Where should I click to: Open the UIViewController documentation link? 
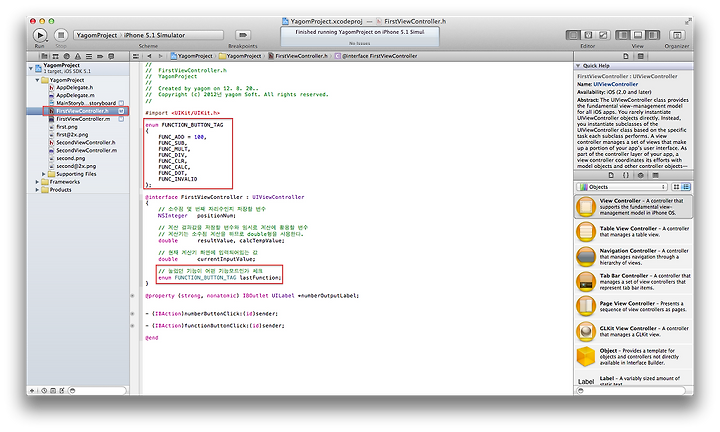pos(615,84)
